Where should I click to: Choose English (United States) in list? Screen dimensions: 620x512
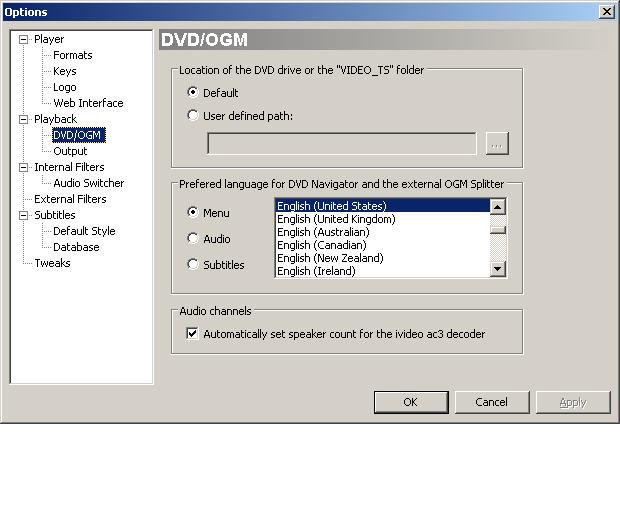382,206
